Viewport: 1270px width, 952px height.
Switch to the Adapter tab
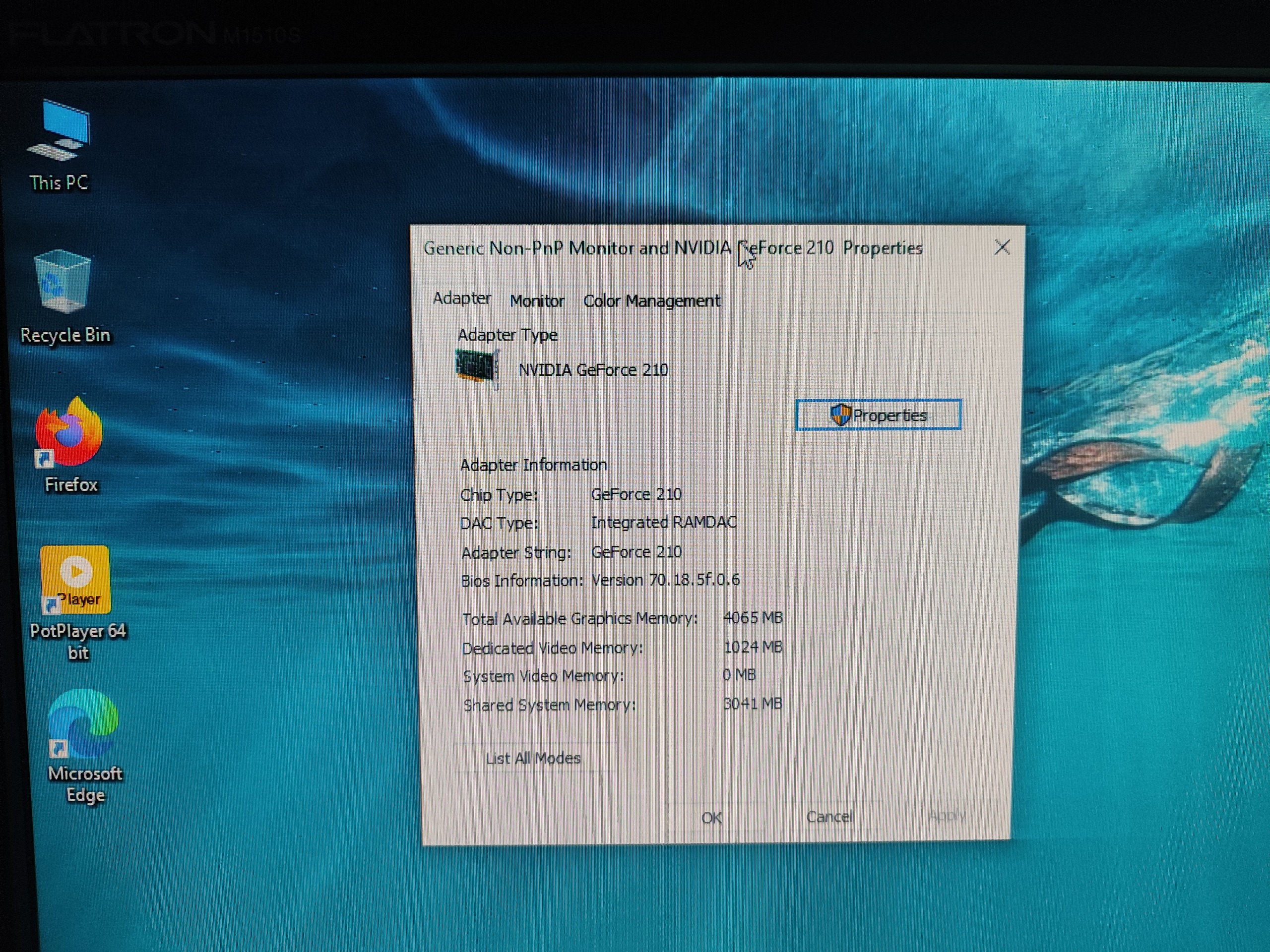pos(461,298)
